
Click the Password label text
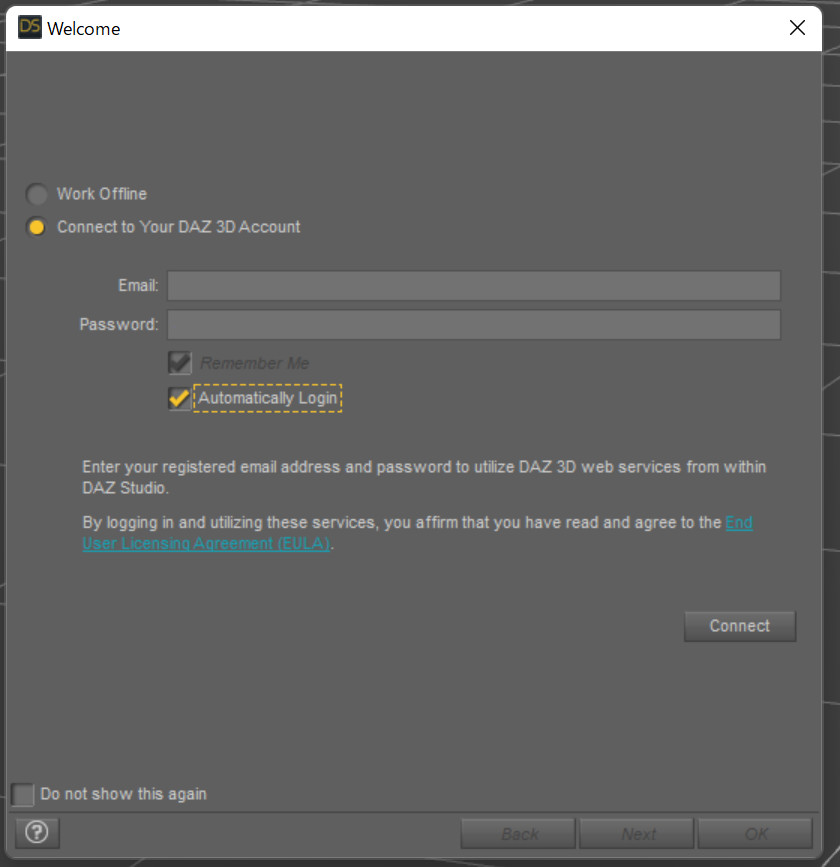pos(119,325)
